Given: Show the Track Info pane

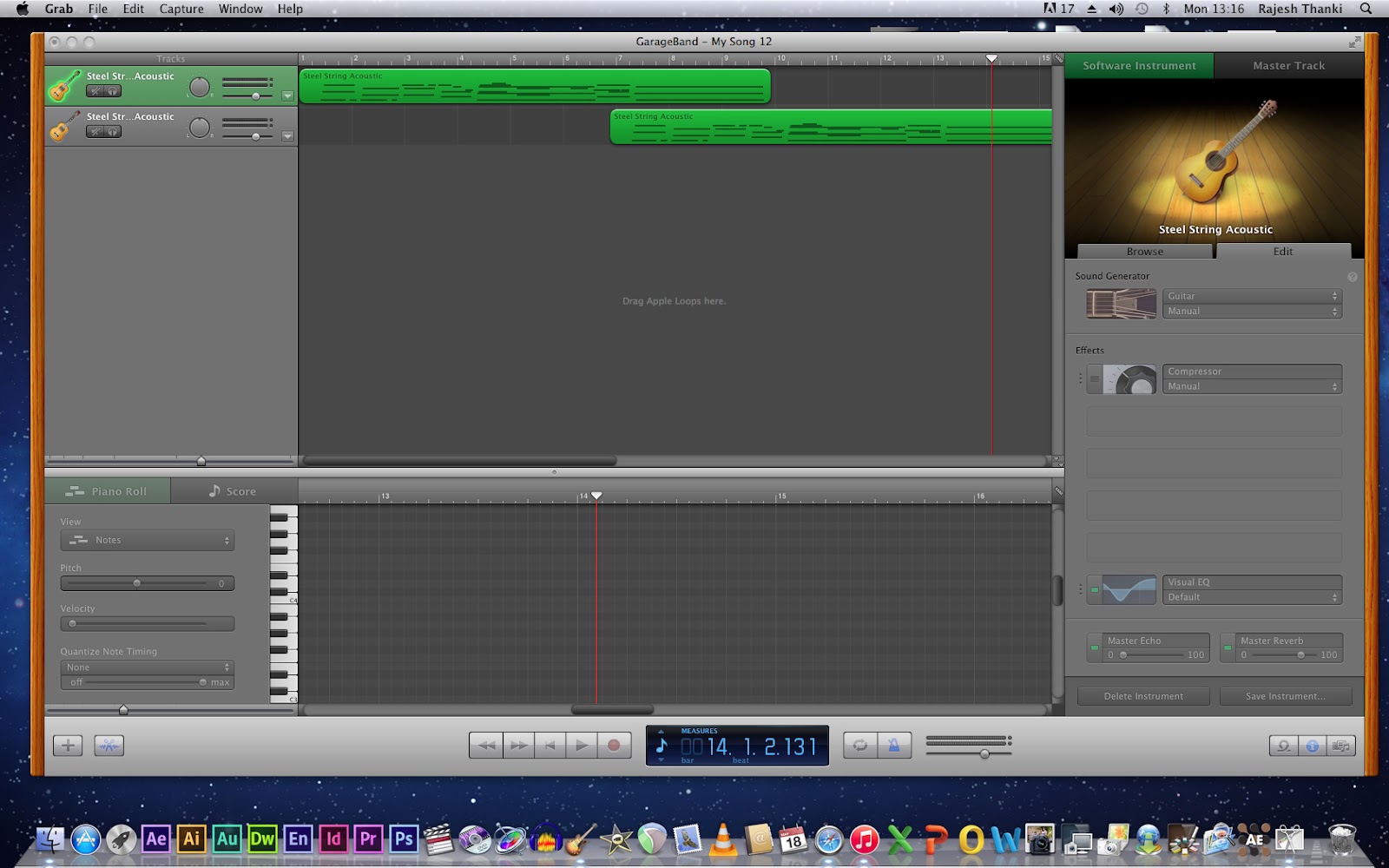Looking at the screenshot, I should (x=1313, y=746).
